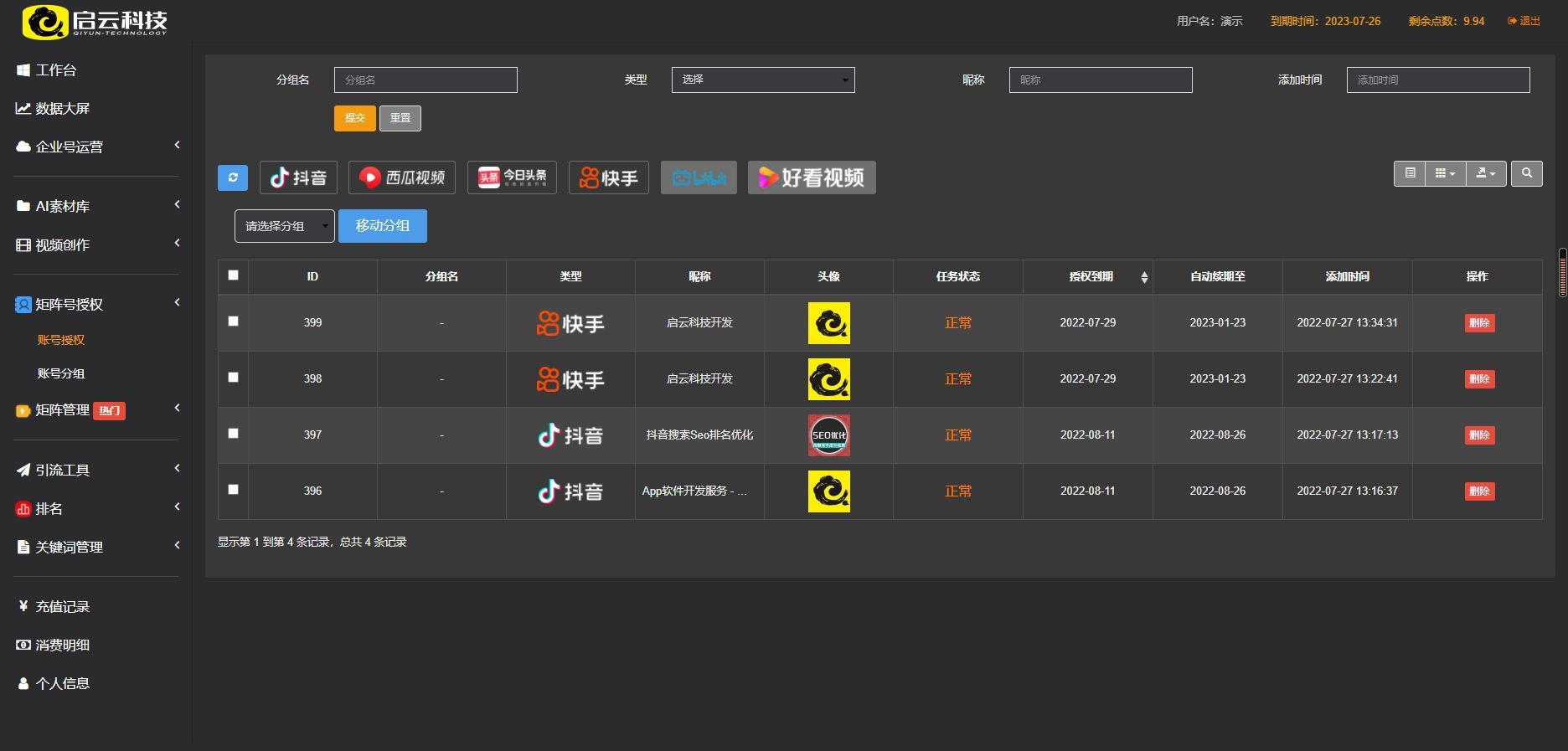Filter accounts by 好看视频 platform
The width and height of the screenshot is (1568, 751).
pyautogui.click(x=812, y=177)
